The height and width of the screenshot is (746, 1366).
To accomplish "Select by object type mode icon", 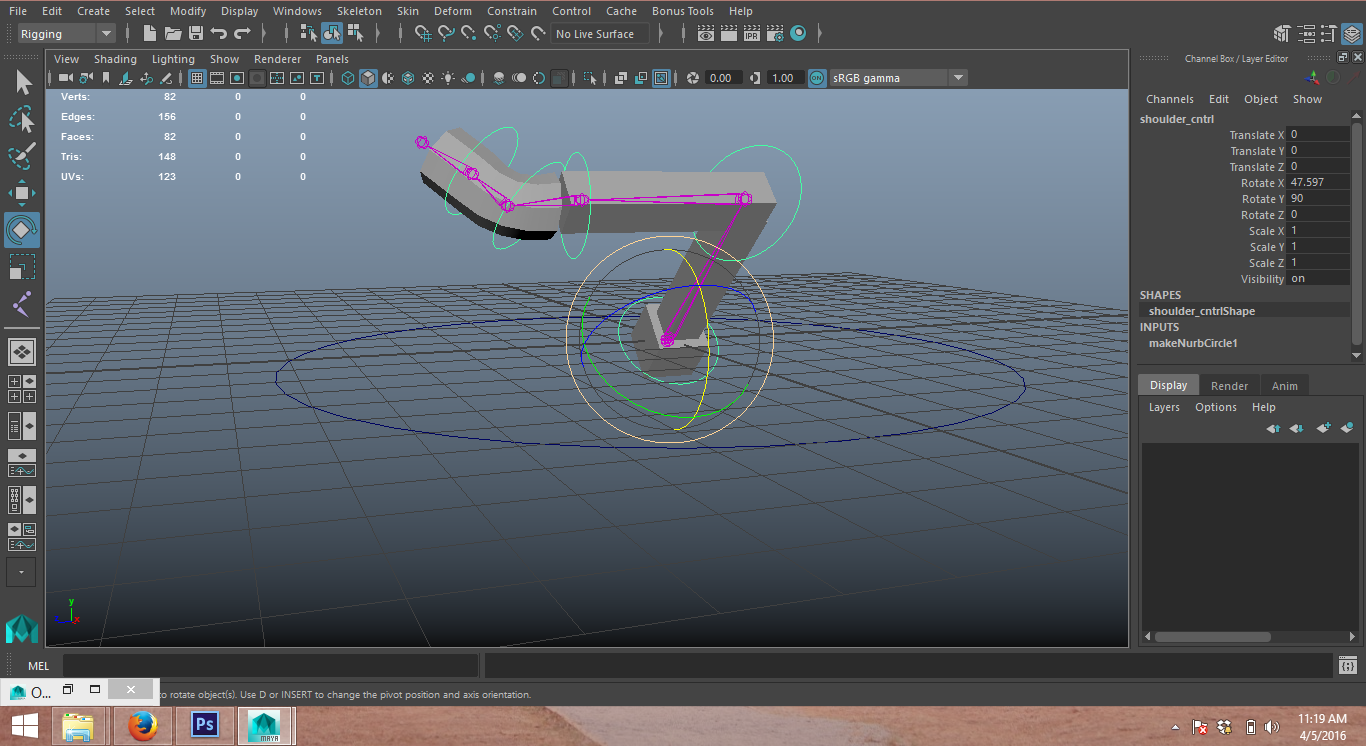I will [x=332, y=33].
